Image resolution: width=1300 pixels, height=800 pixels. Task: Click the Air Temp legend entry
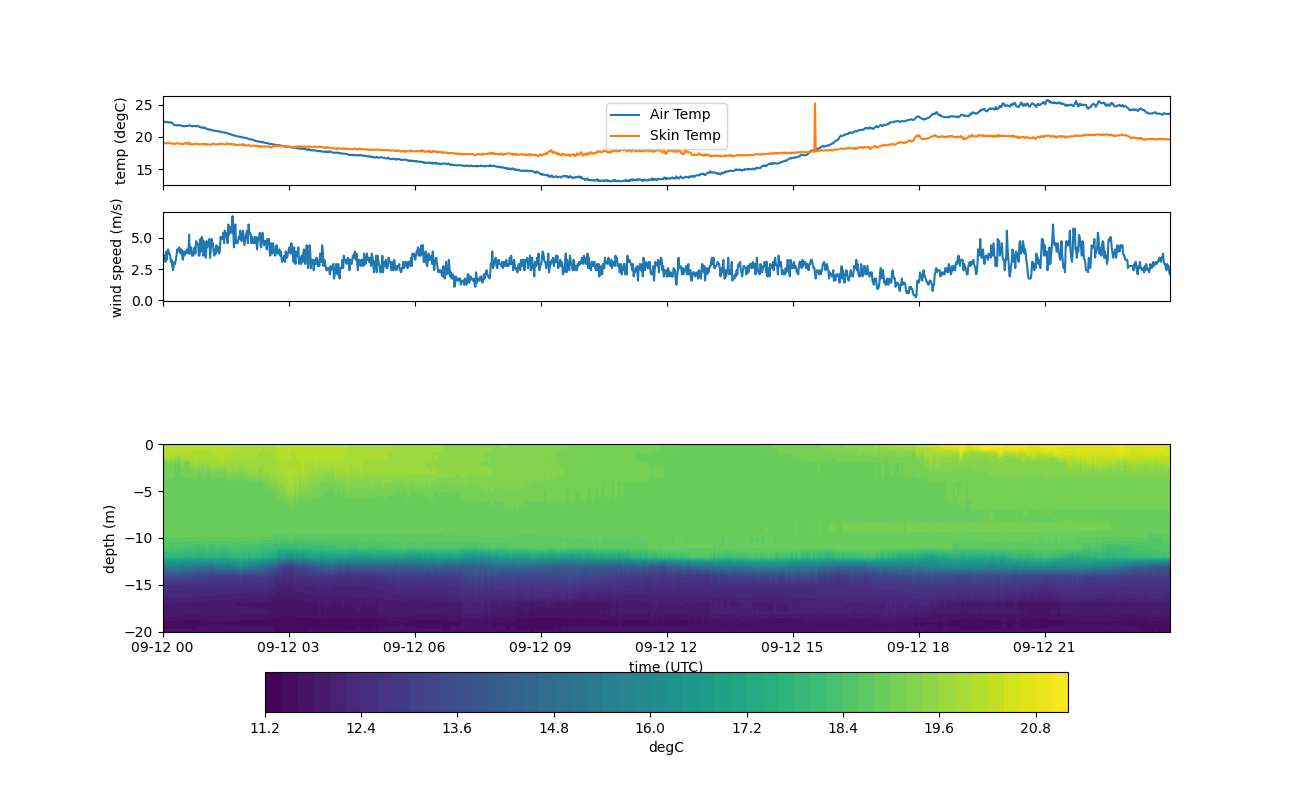[679, 115]
